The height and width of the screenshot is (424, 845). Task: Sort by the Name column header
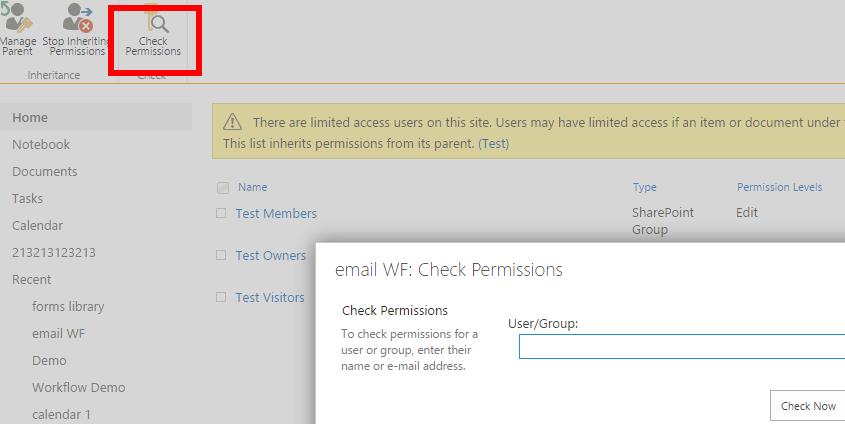point(252,187)
